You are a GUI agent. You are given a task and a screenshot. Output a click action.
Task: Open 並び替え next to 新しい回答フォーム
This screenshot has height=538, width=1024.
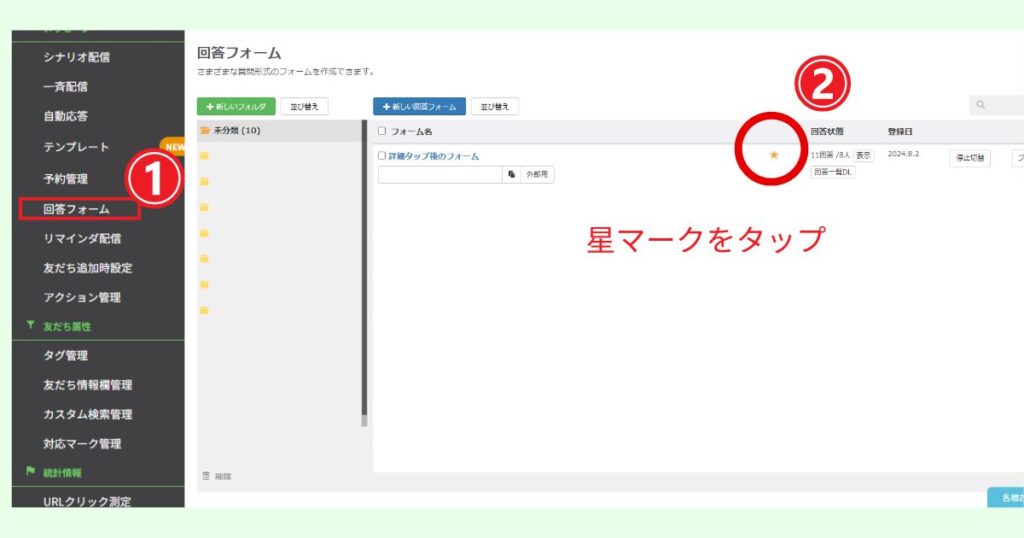(x=494, y=106)
